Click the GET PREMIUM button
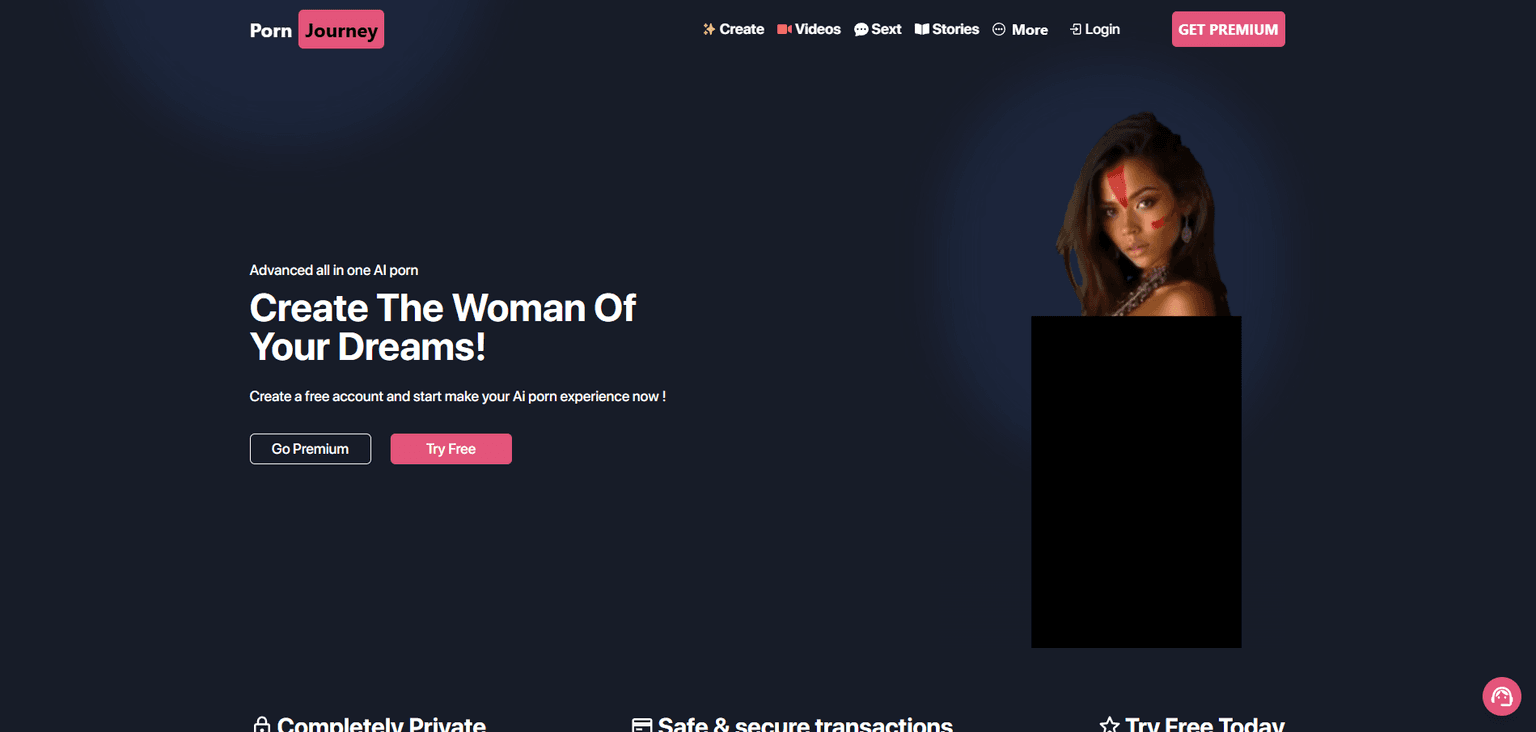Viewport: 1536px width, 732px height. [x=1228, y=29]
